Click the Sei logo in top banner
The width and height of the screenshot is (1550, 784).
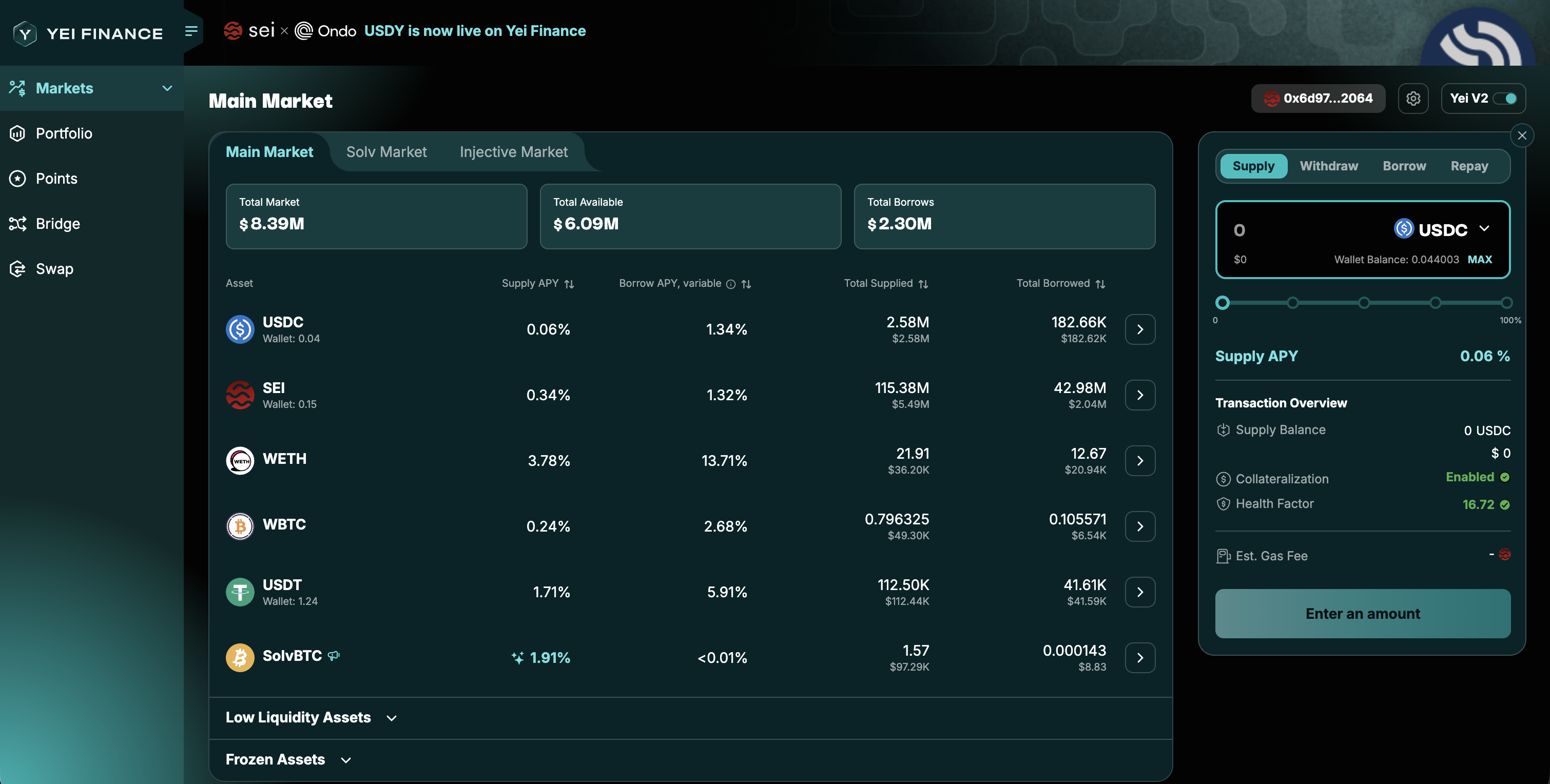click(x=249, y=30)
